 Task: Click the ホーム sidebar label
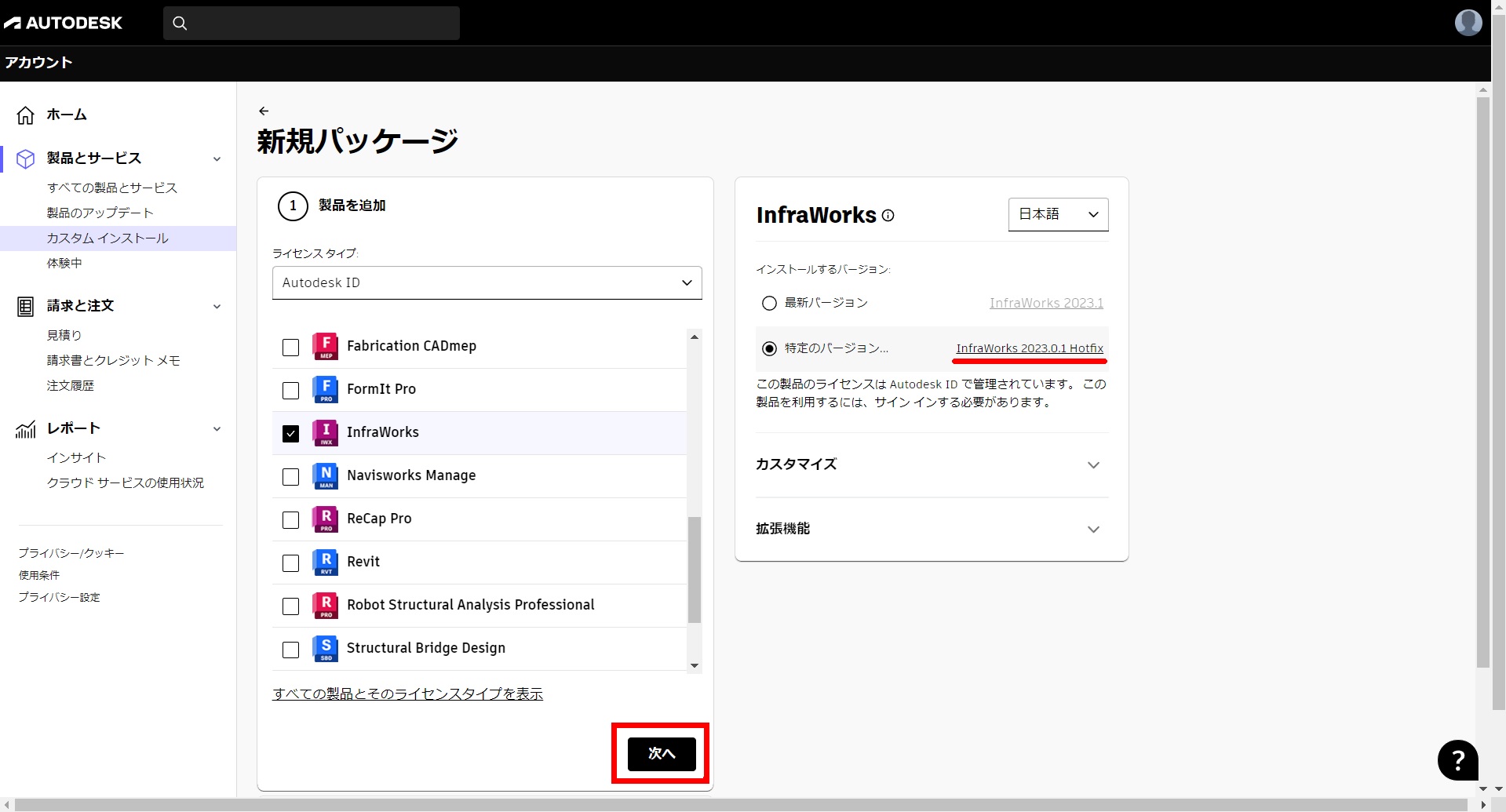[67, 115]
